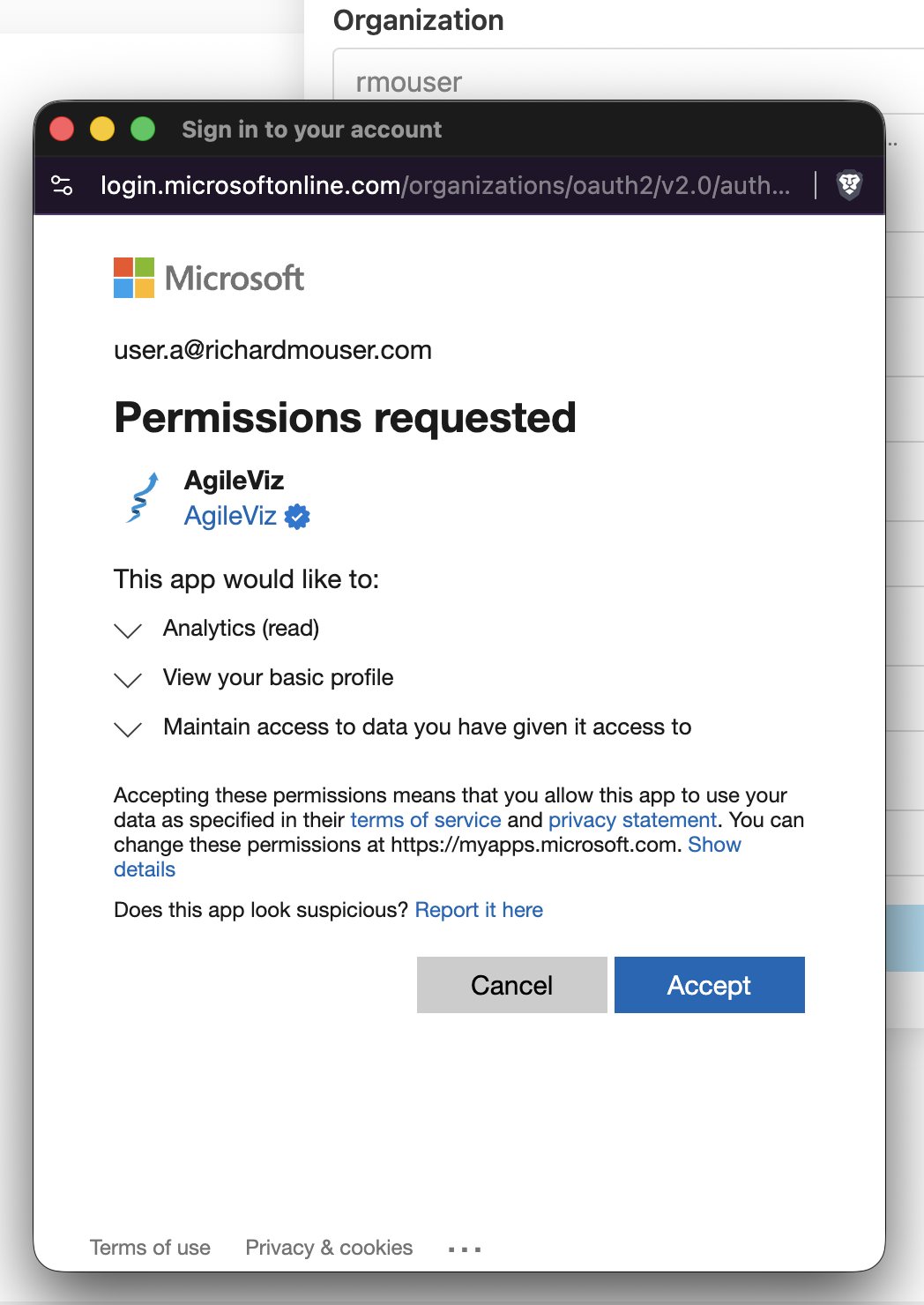Click the tune icon left of the URL
Image resolution: width=924 pixels, height=1305 pixels.
[x=62, y=186]
